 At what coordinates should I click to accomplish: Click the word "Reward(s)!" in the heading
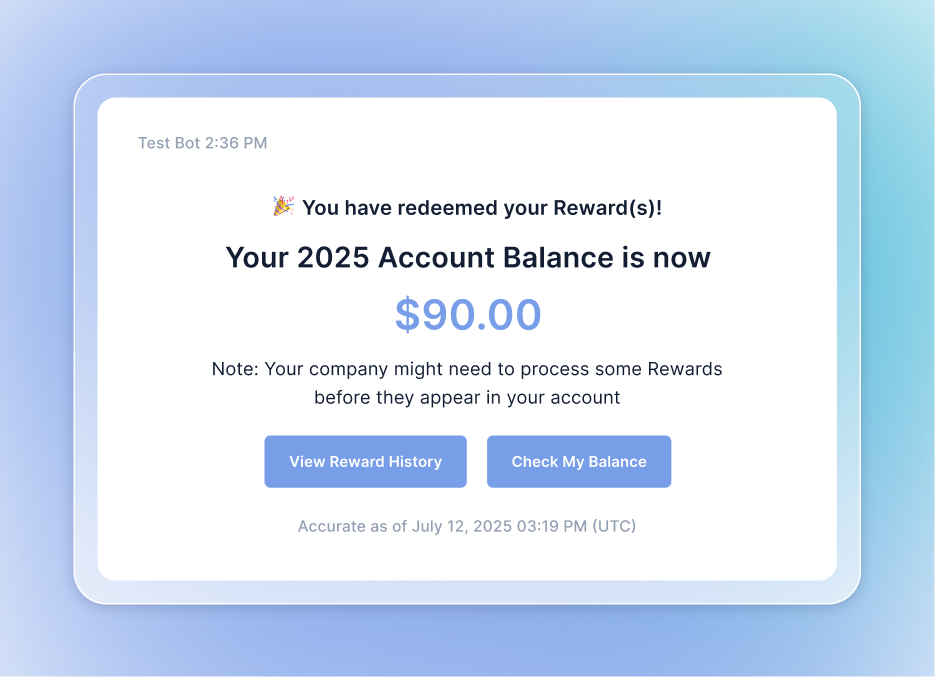pos(608,208)
